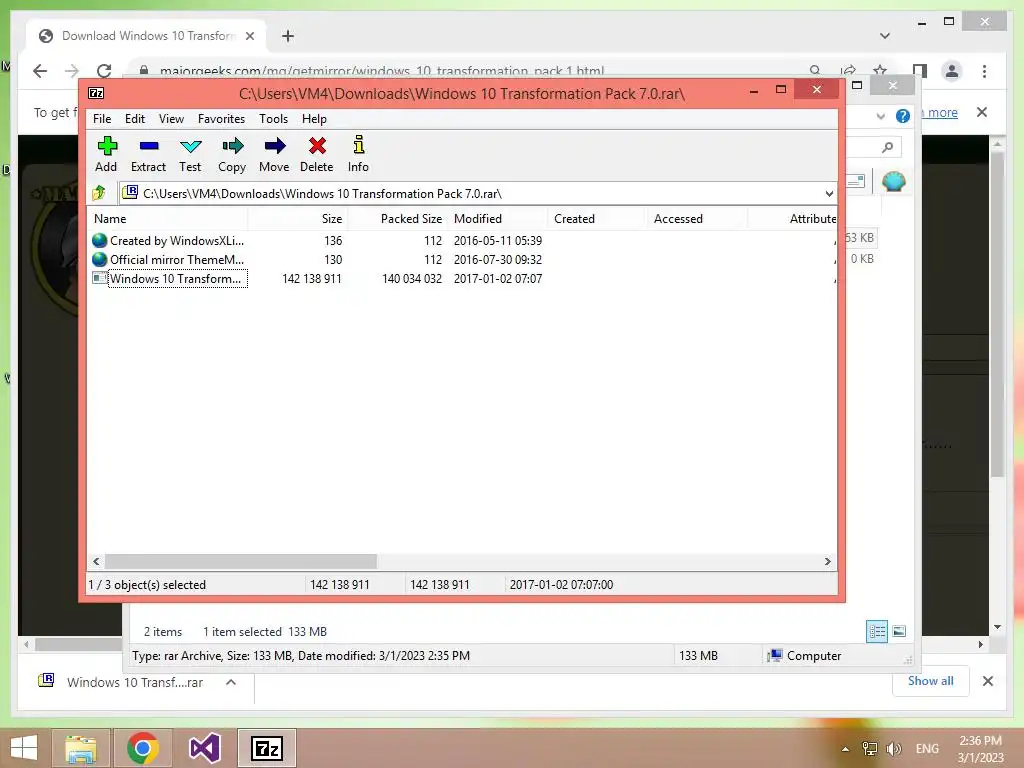Open Chrome from taskbar
Image resolution: width=1024 pixels, height=768 pixels.
[x=143, y=748]
